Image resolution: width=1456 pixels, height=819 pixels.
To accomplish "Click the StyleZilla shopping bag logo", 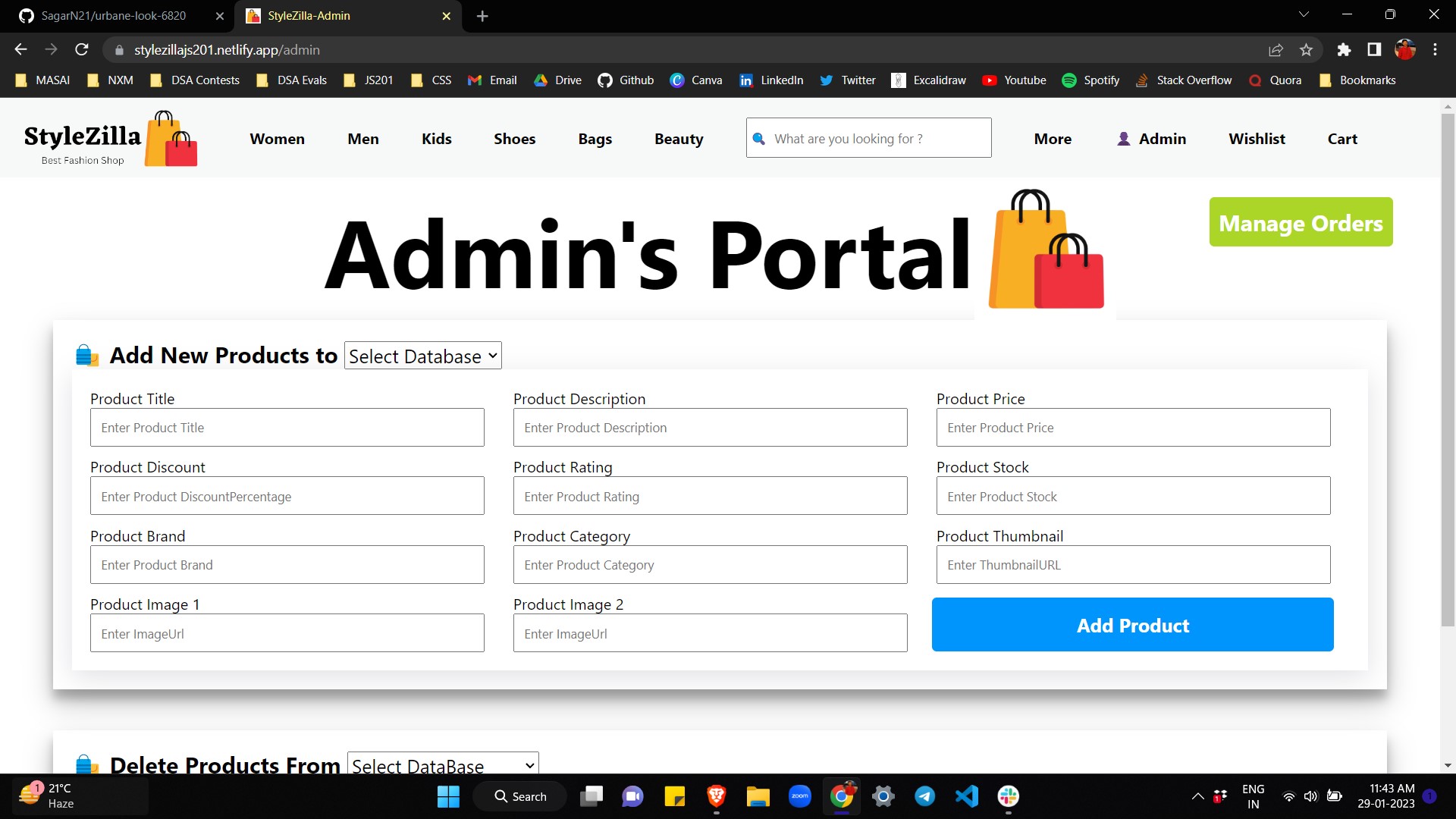I will pyautogui.click(x=171, y=139).
